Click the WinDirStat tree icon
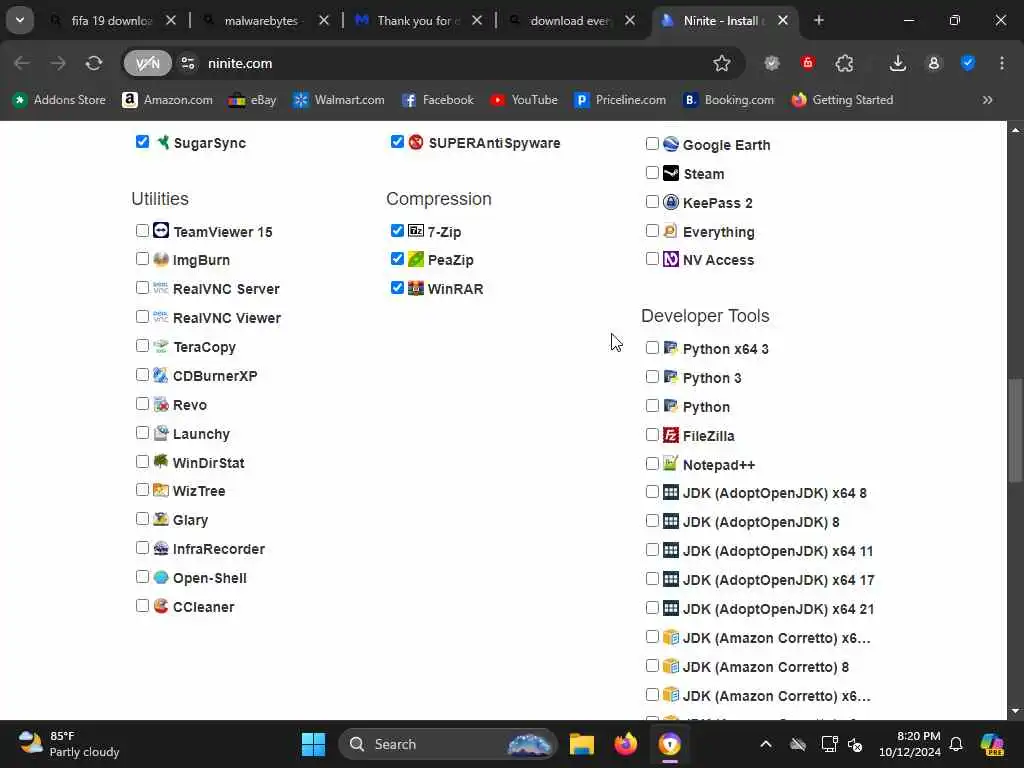Image resolution: width=1024 pixels, height=768 pixels. 161,462
